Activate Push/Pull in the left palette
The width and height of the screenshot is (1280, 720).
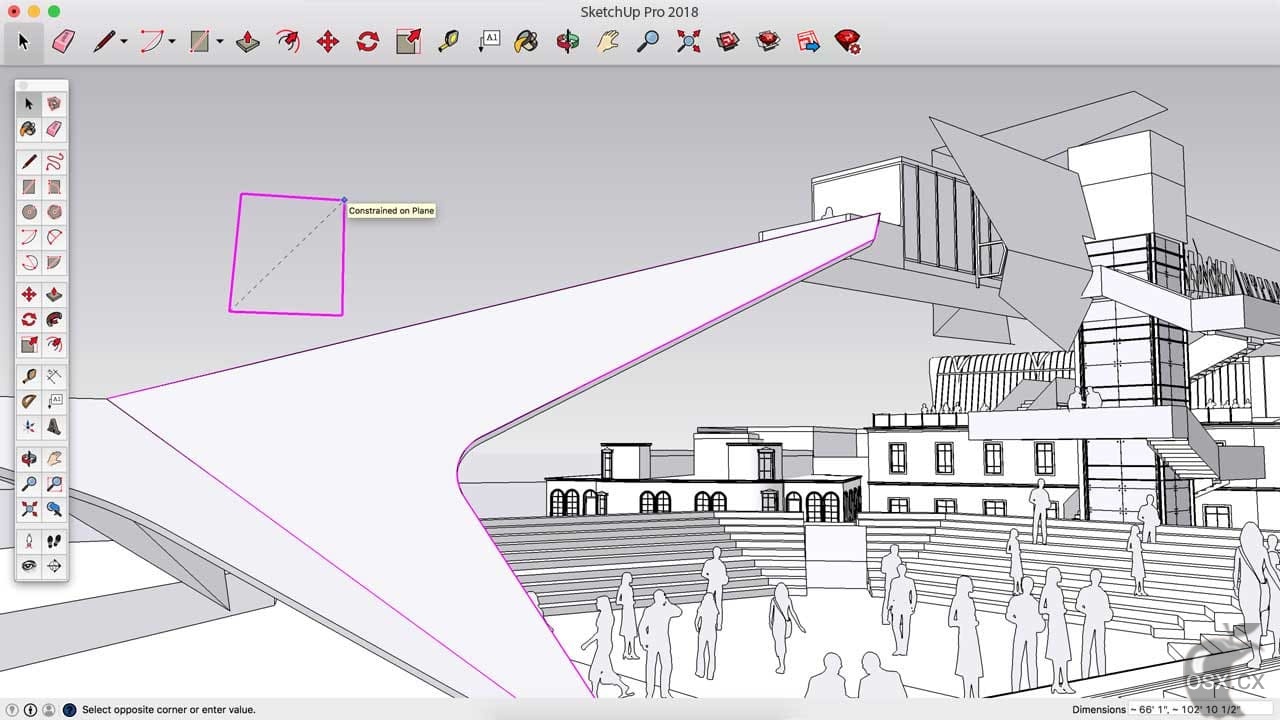point(54,294)
